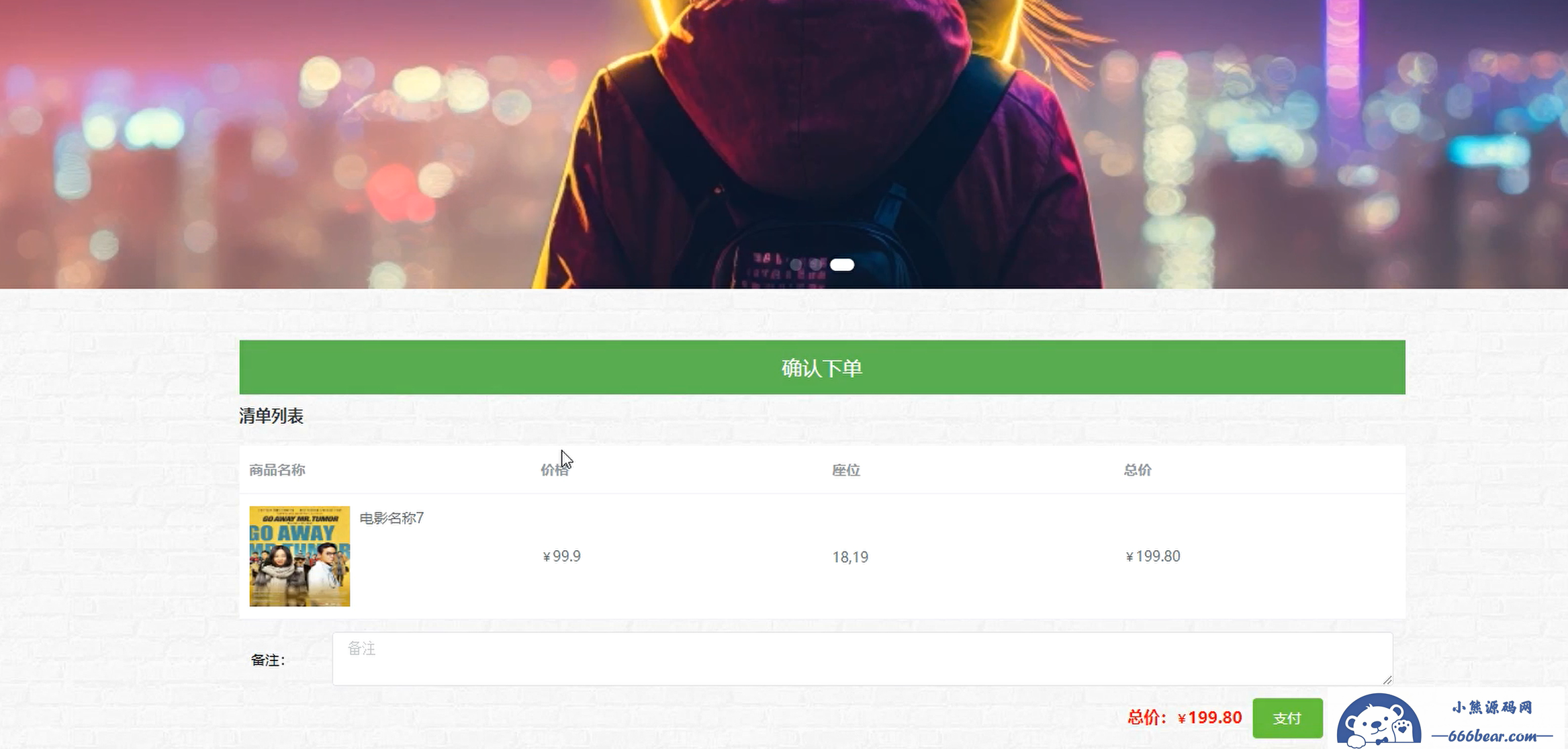Click the hooded figure banner image

[784, 144]
